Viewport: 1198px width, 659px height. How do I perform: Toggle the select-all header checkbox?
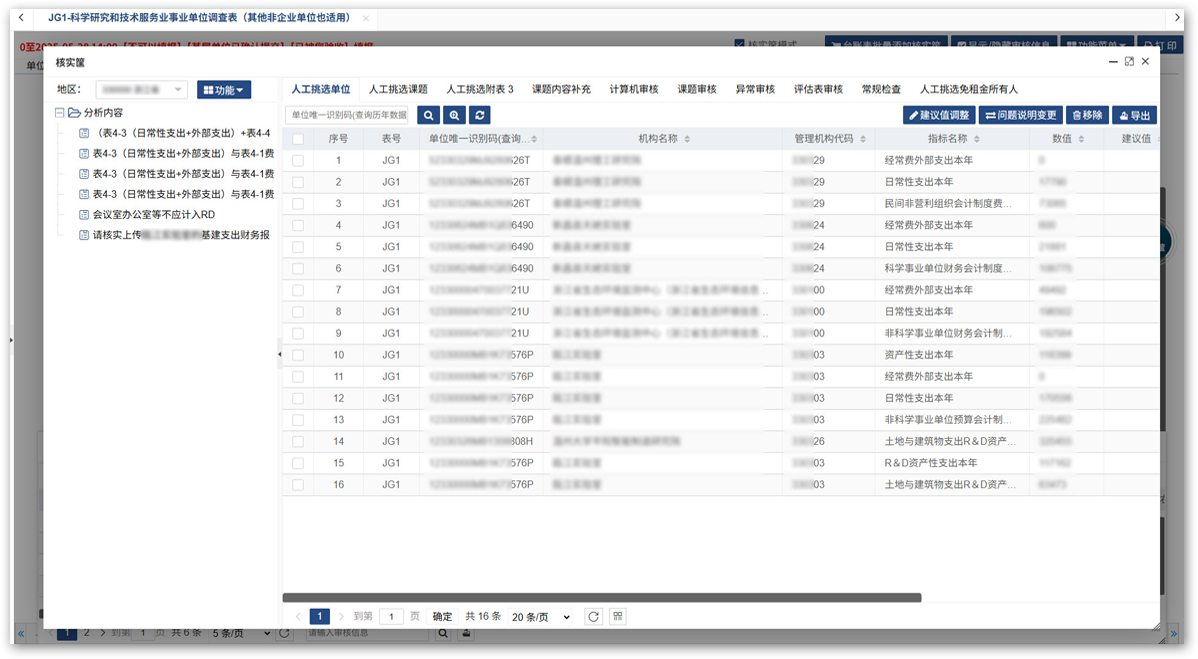tap(298, 139)
